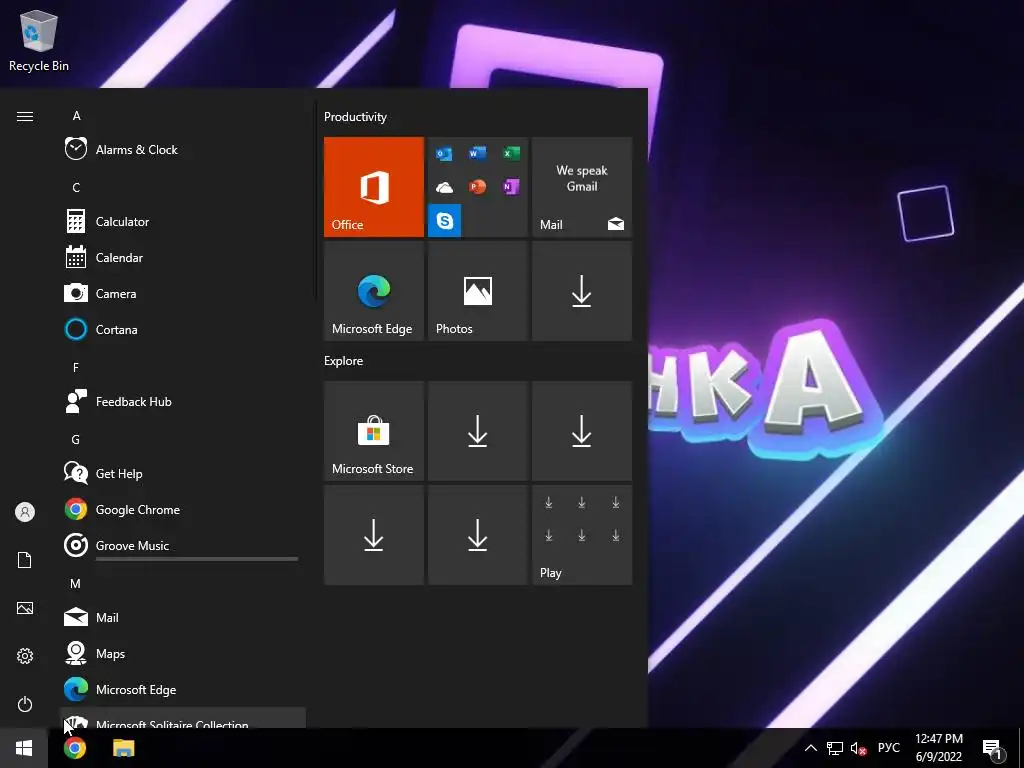Open OneNote icon in Office folder tile
Screen dimensions: 1024x768
click(511, 187)
